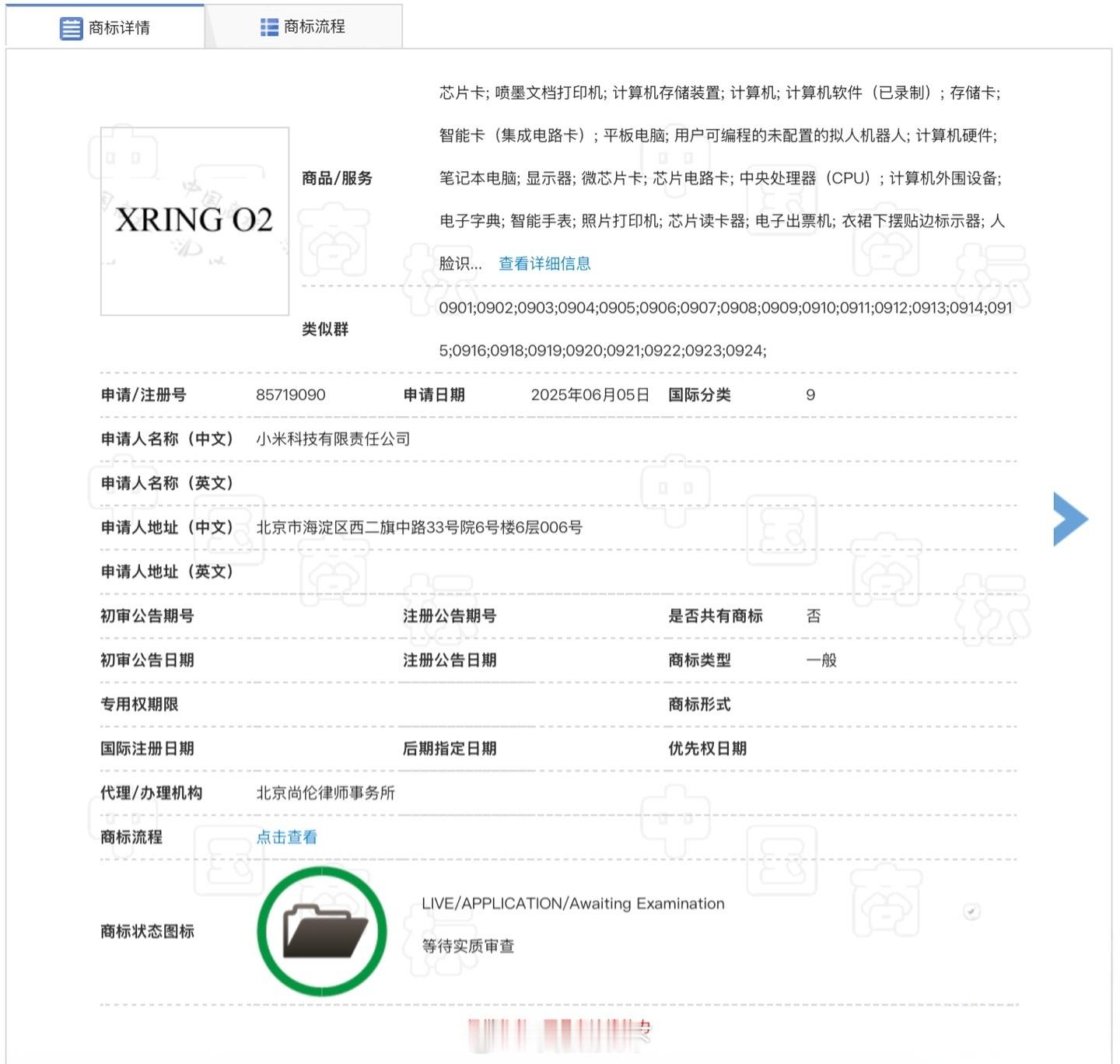Image resolution: width=1120 pixels, height=1064 pixels.
Task: Select applicant name 小米科技有限责任公司
Action: coord(333,439)
